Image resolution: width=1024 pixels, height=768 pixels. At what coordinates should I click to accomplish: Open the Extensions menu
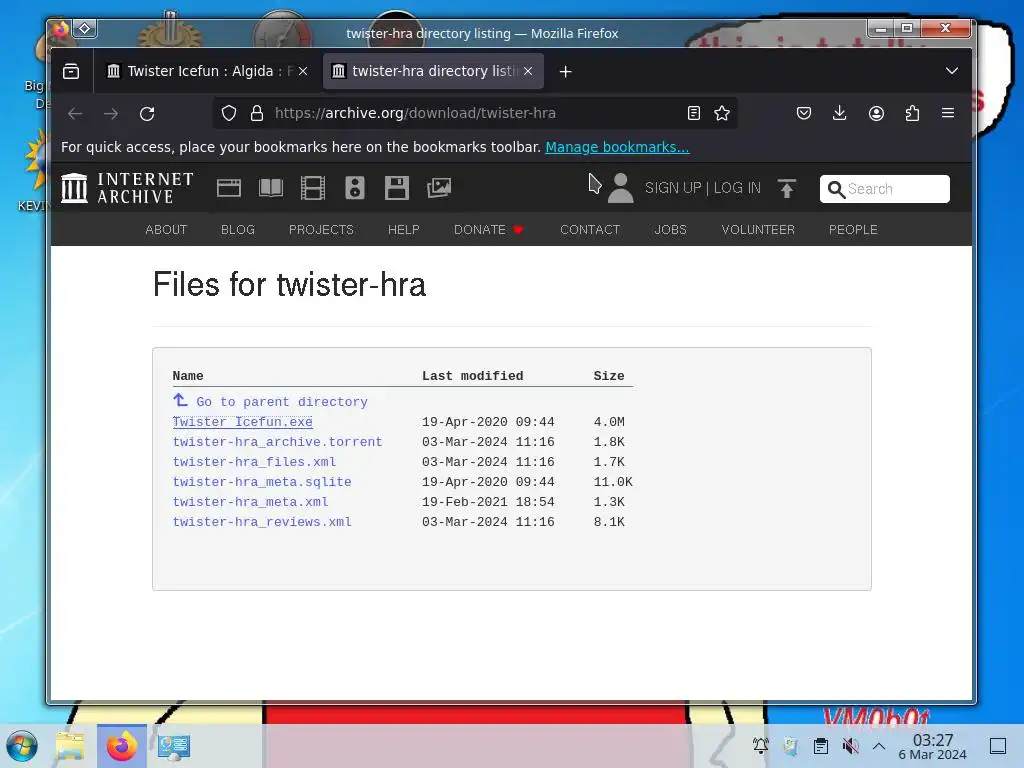[912, 113]
